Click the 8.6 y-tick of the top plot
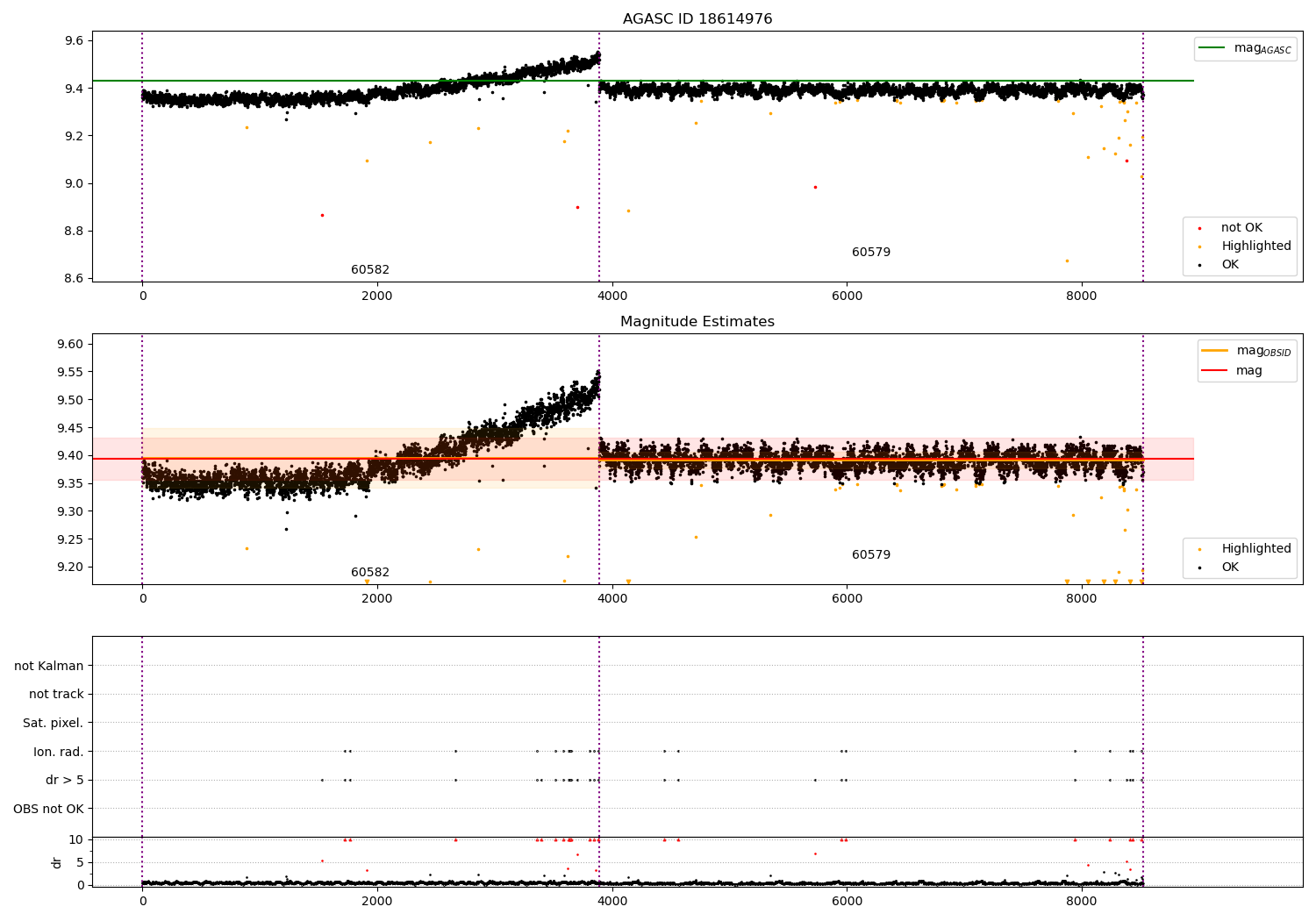 [x=74, y=279]
